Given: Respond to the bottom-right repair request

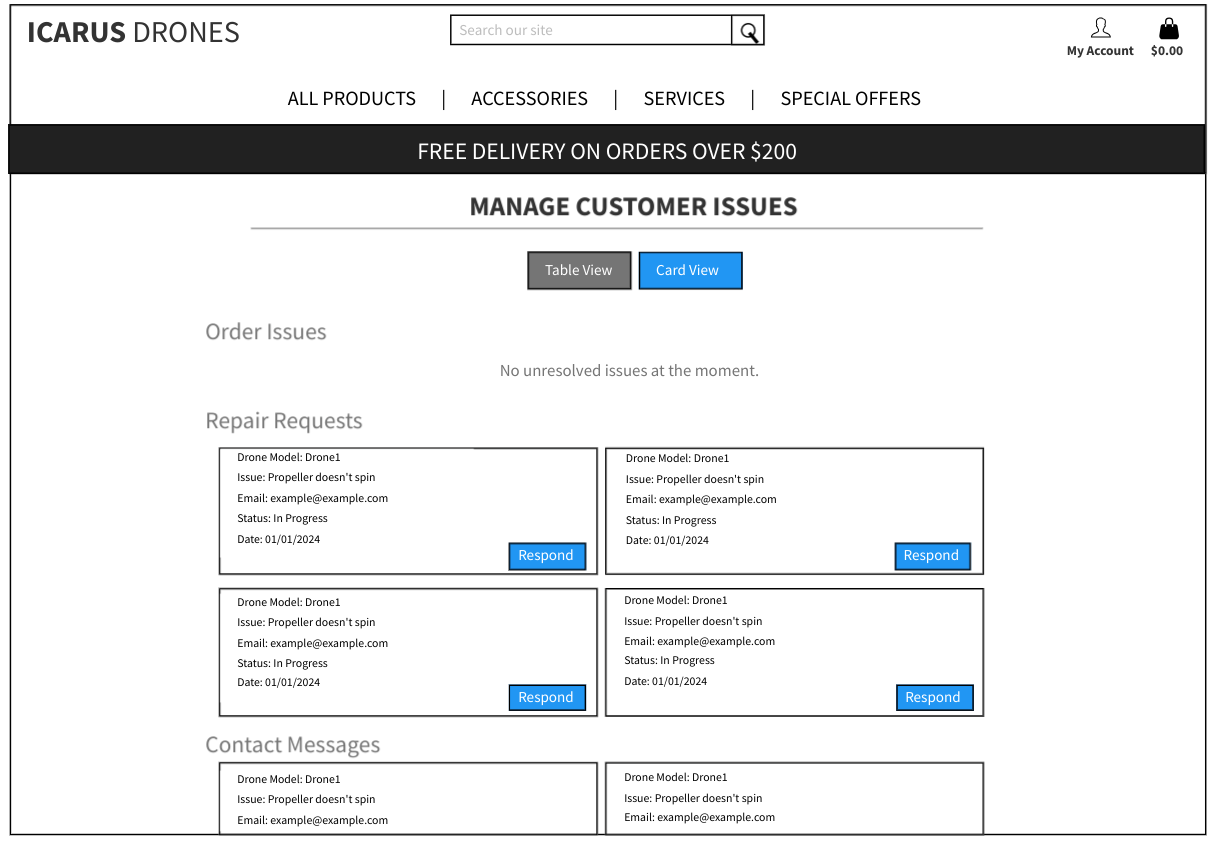Looking at the screenshot, I should point(934,697).
